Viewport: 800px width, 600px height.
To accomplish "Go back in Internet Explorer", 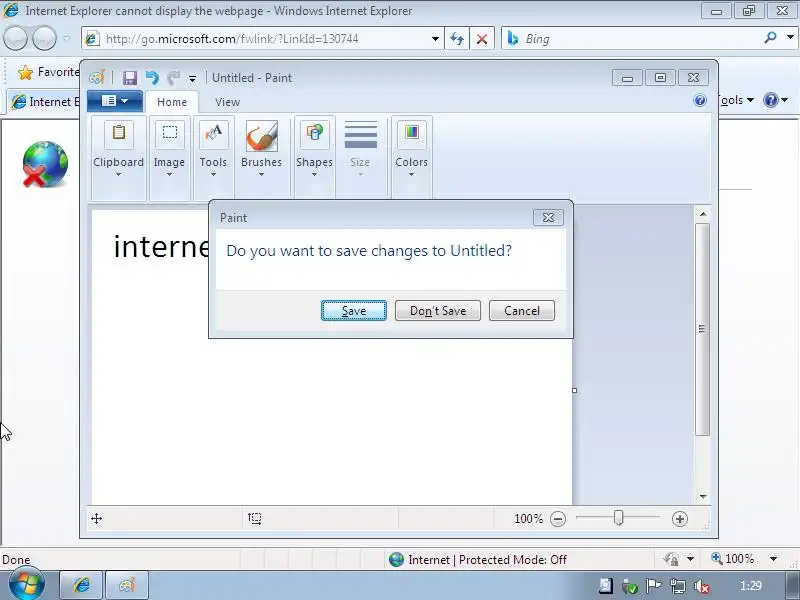I will tap(15, 38).
